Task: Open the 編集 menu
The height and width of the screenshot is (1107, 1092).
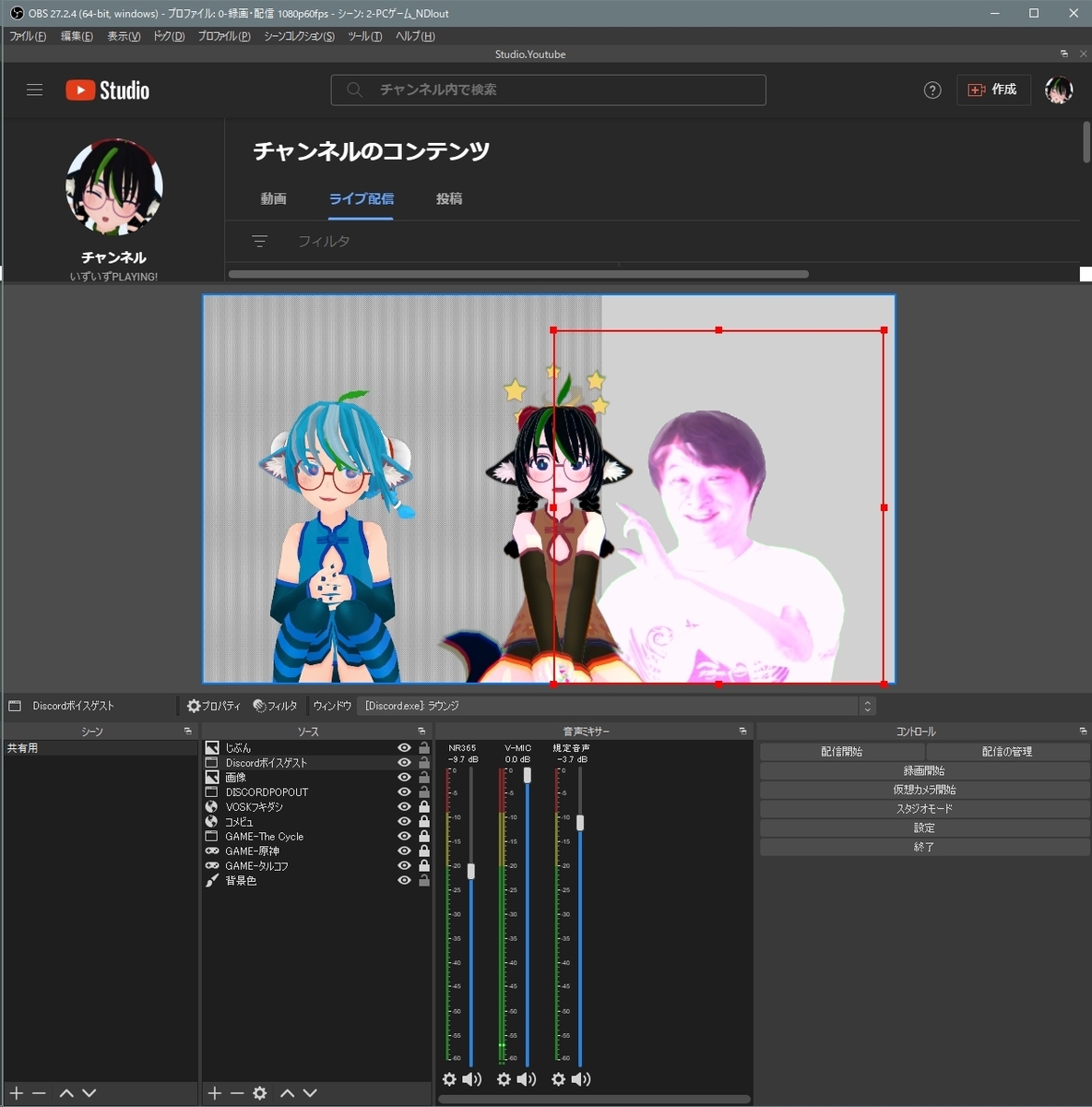Action: 77,36
